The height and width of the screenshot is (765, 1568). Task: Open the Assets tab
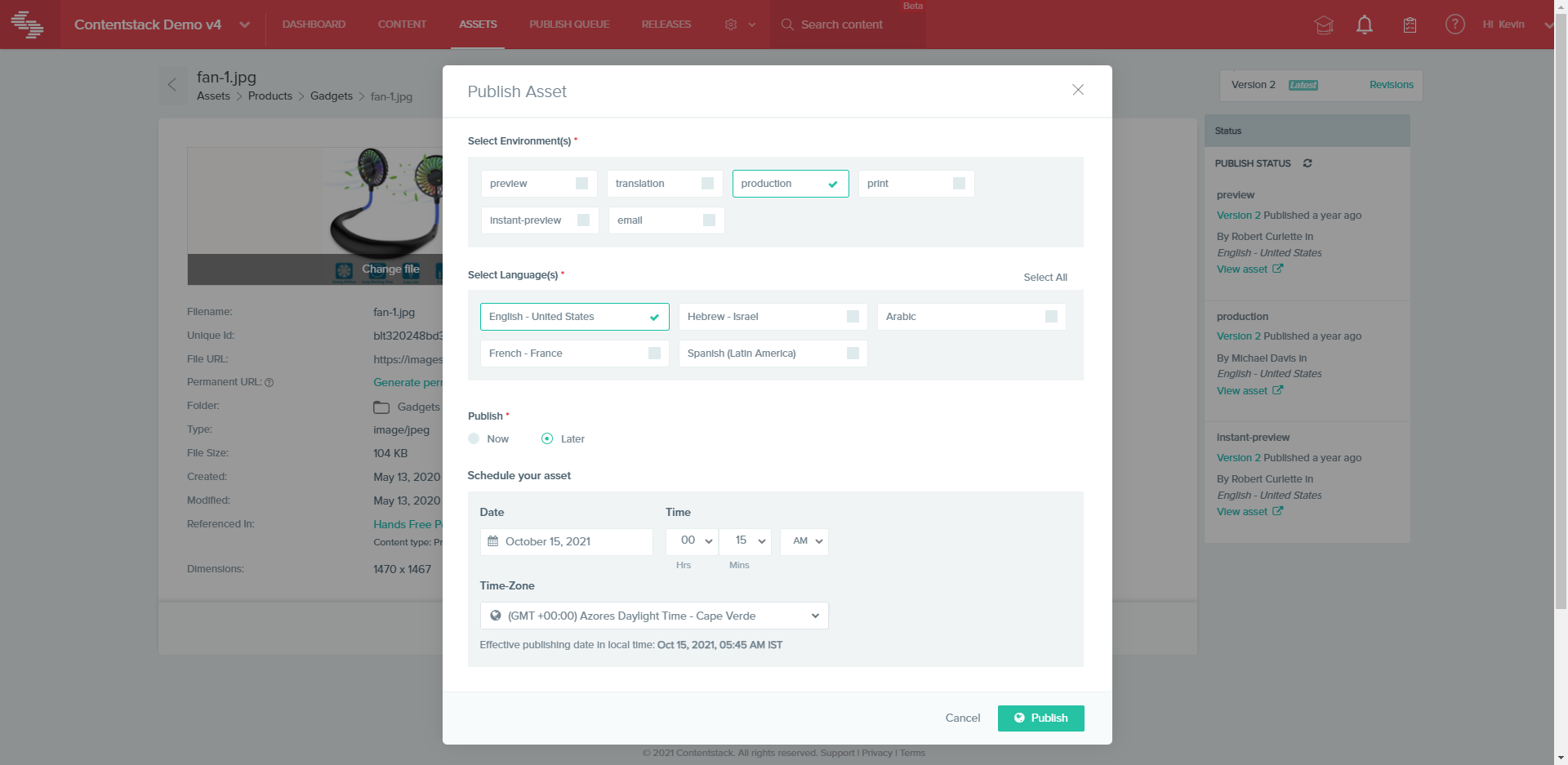478,24
